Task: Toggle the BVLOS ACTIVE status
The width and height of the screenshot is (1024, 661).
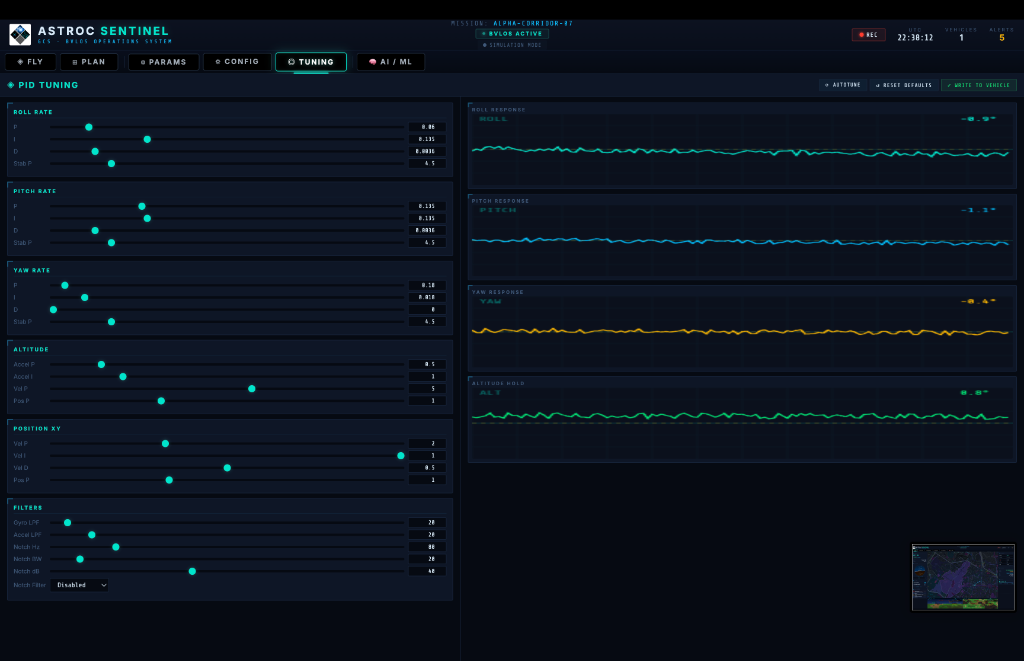Action: point(513,33)
